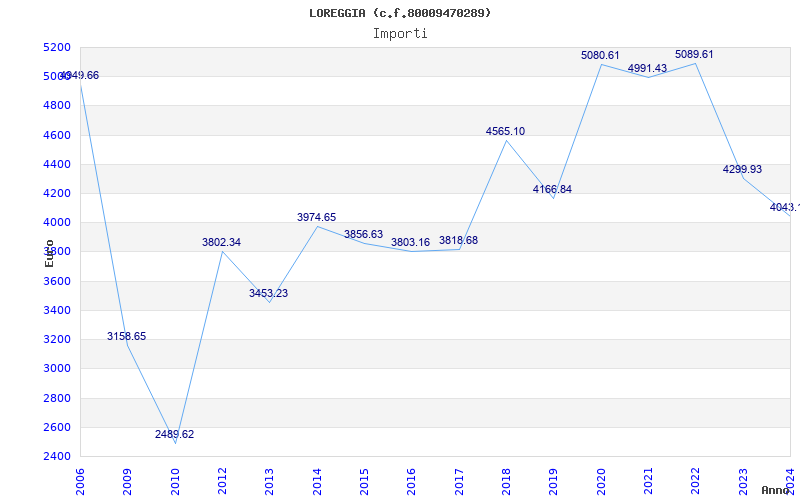
Task: Click the y-axis tick 5200
Action: [x=57, y=47]
